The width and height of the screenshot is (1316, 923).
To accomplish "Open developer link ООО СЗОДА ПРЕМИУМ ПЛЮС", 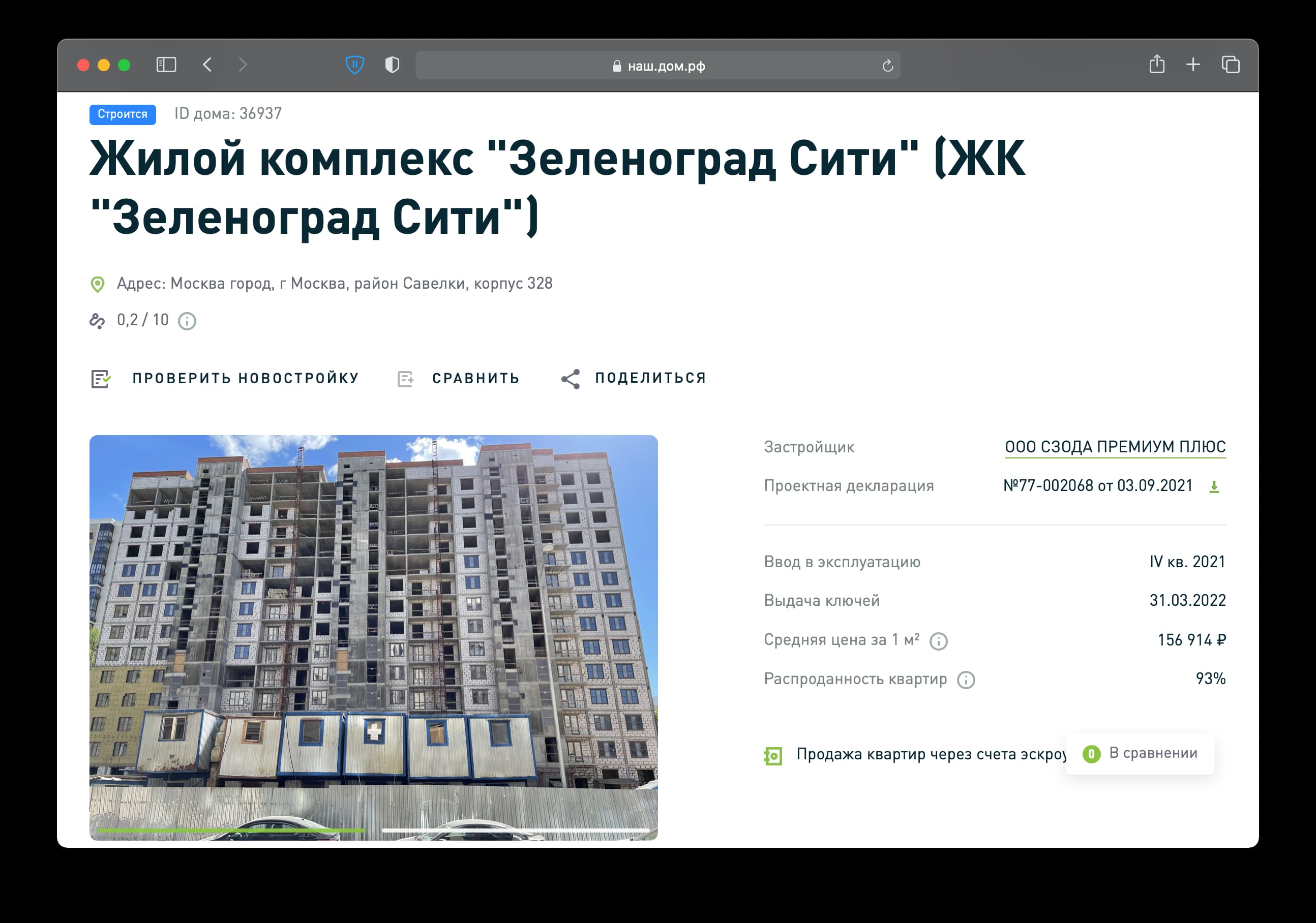I will (x=1115, y=447).
